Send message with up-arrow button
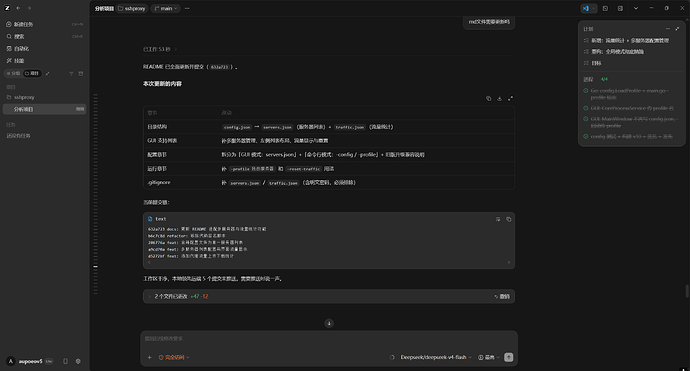Viewport: 690px width, 371px height. (509, 357)
